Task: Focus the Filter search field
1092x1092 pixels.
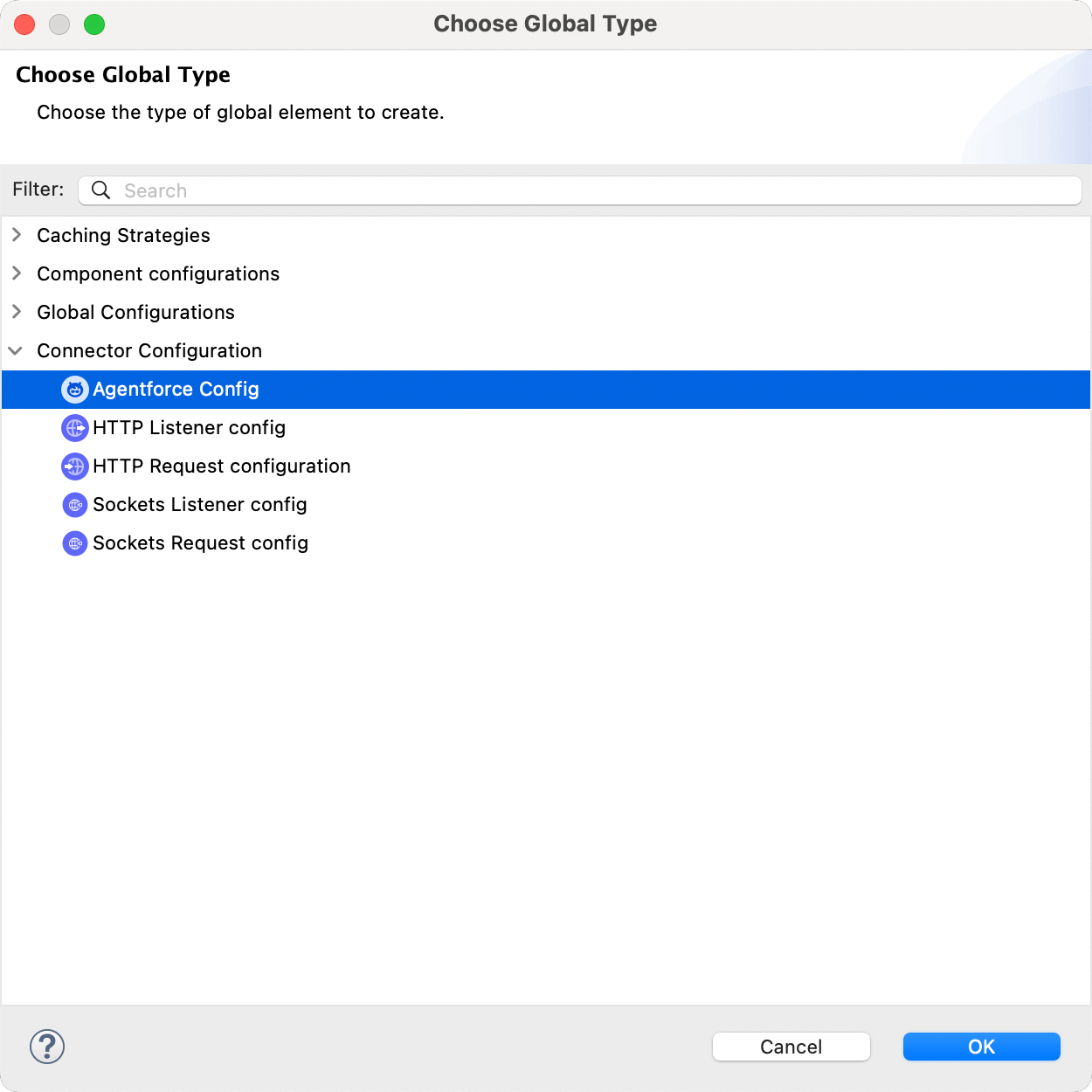Action: (580, 190)
